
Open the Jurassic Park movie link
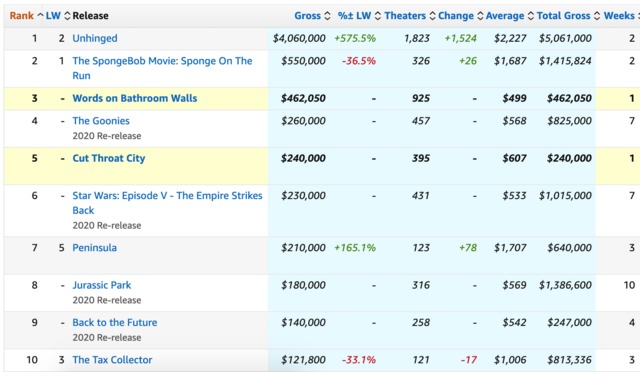click(x=102, y=285)
